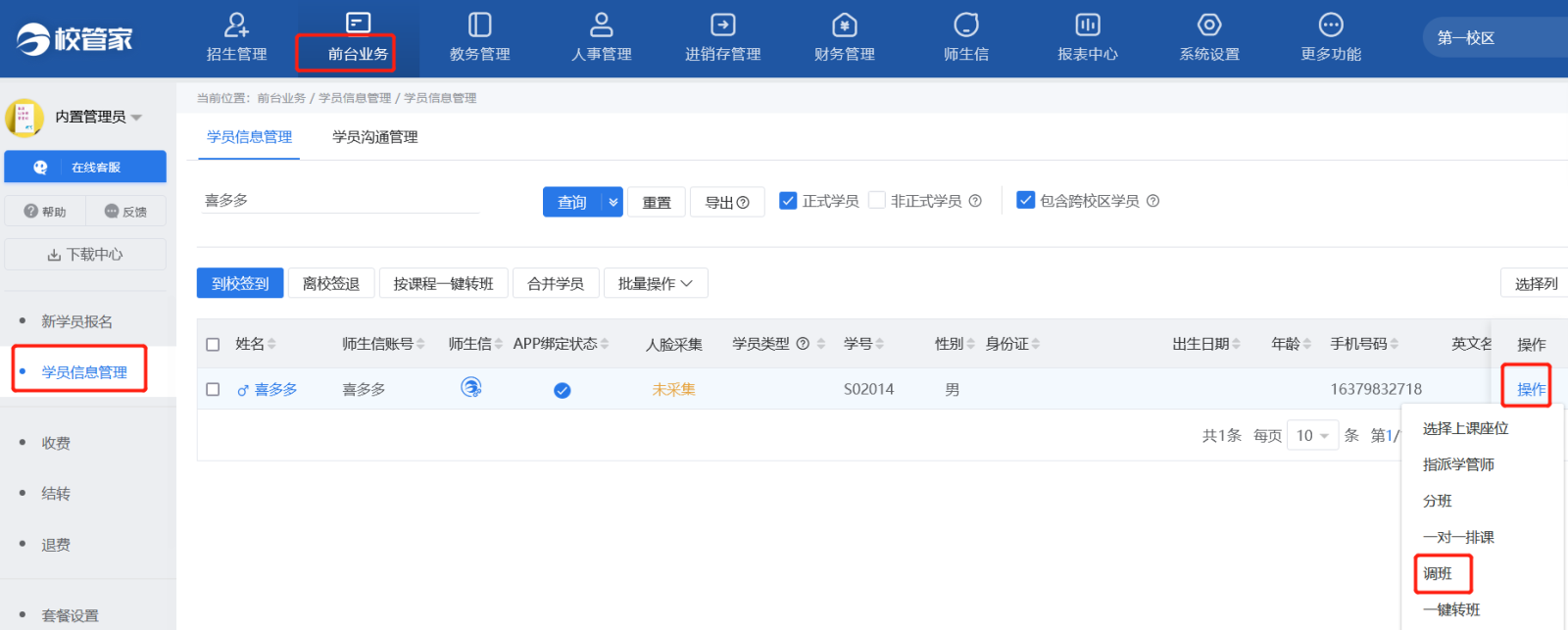Click APP bound checkmark in 喜多多 row
This screenshot has width=1568, height=630.
[x=563, y=390]
